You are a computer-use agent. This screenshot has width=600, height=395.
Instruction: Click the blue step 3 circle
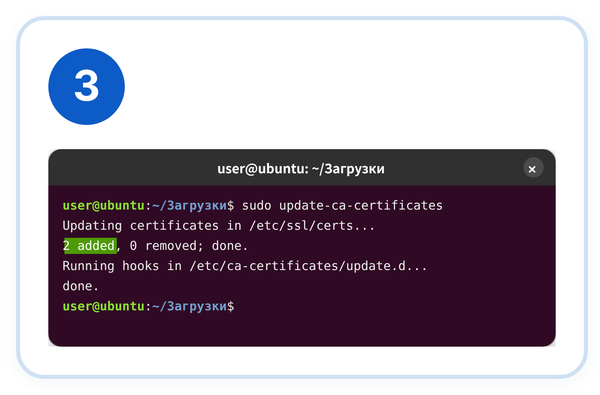(x=86, y=87)
